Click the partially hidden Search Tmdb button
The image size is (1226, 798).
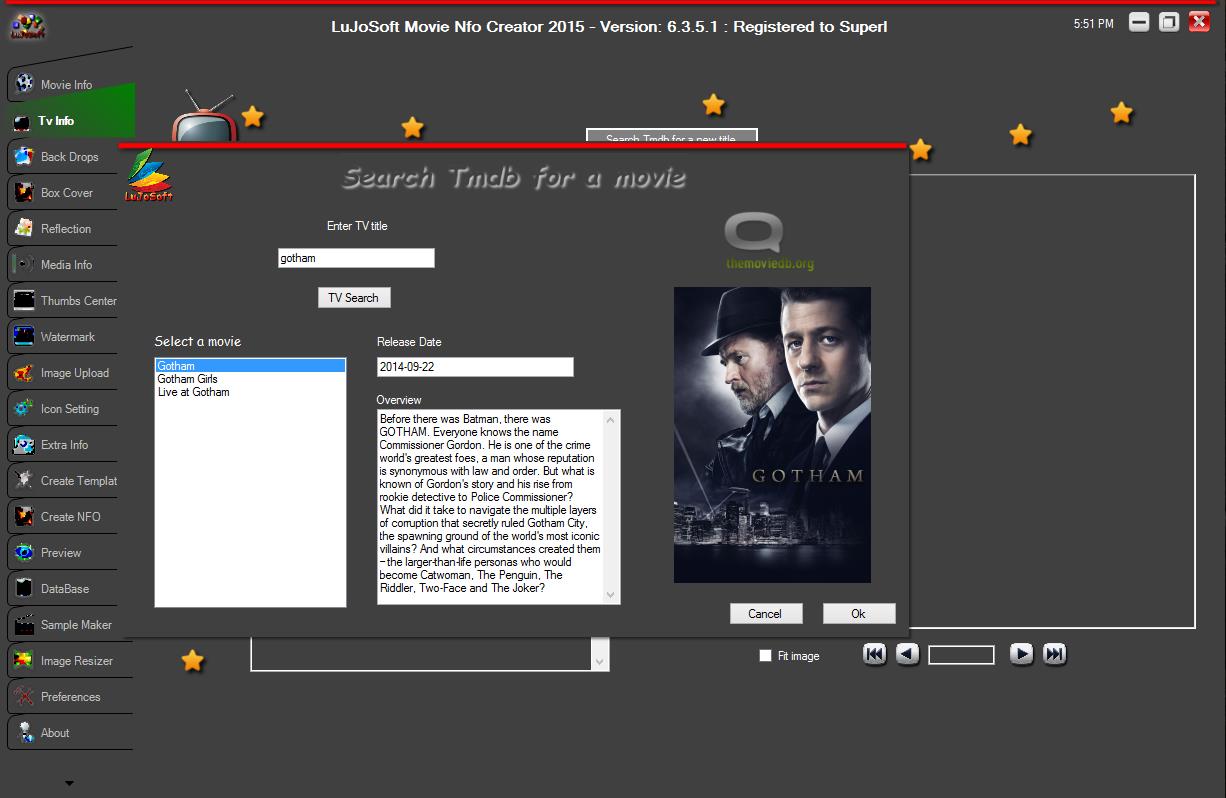click(671, 136)
